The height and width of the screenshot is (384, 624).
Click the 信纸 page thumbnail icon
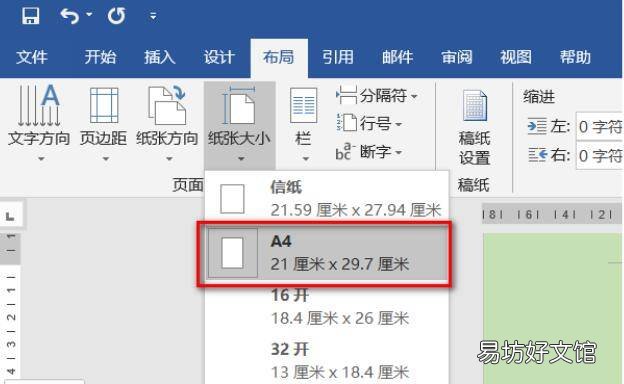[x=232, y=199]
